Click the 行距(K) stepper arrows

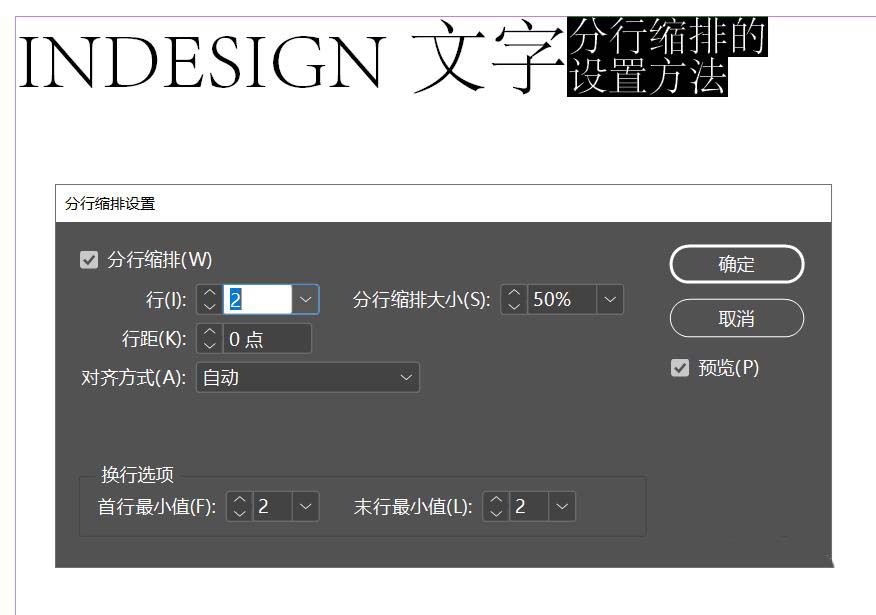coord(210,339)
